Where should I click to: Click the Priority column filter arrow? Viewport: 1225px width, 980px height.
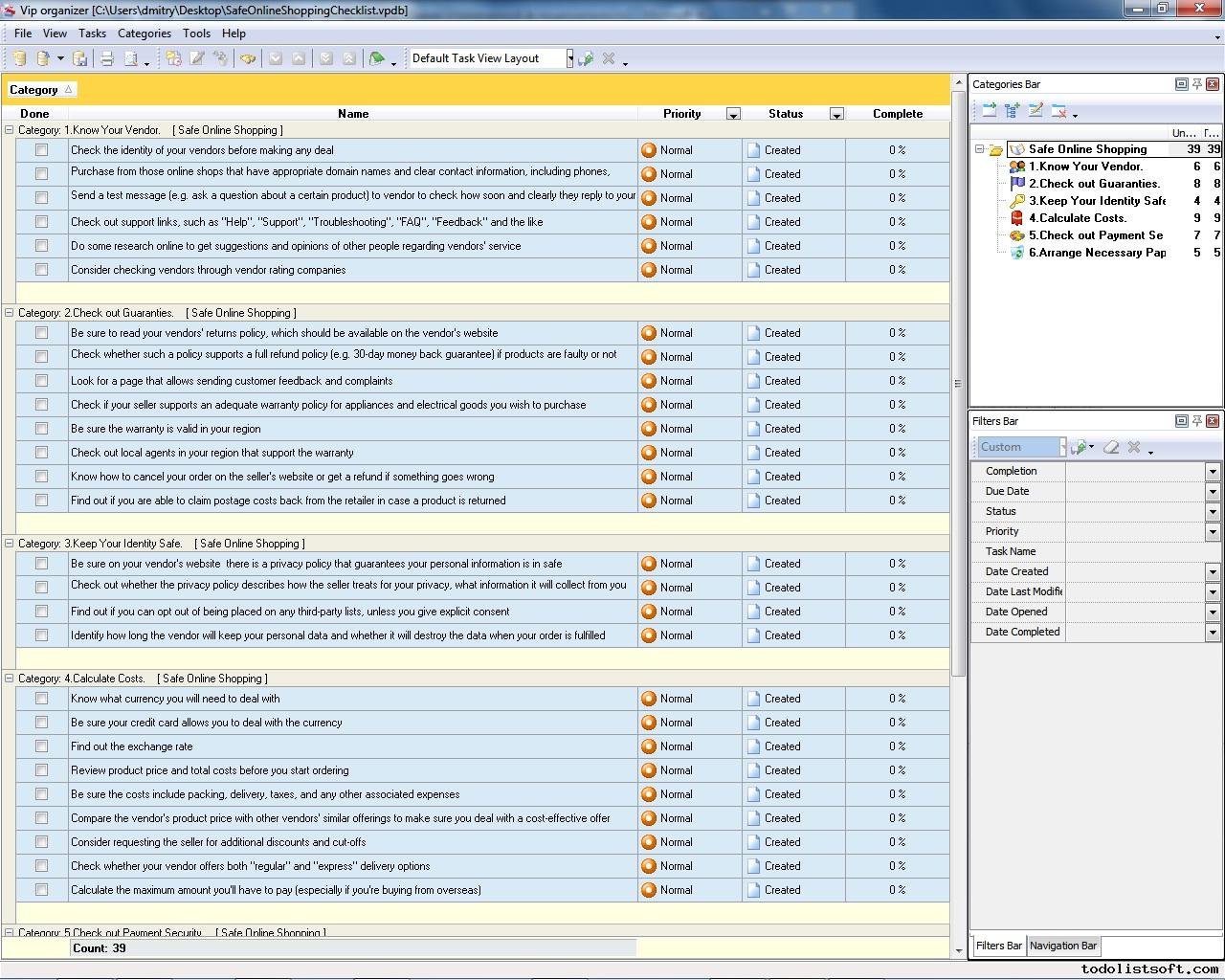[733, 114]
